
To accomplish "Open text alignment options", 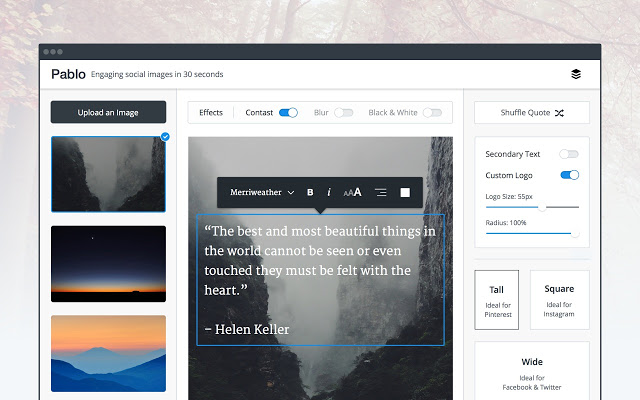I will pos(380,192).
